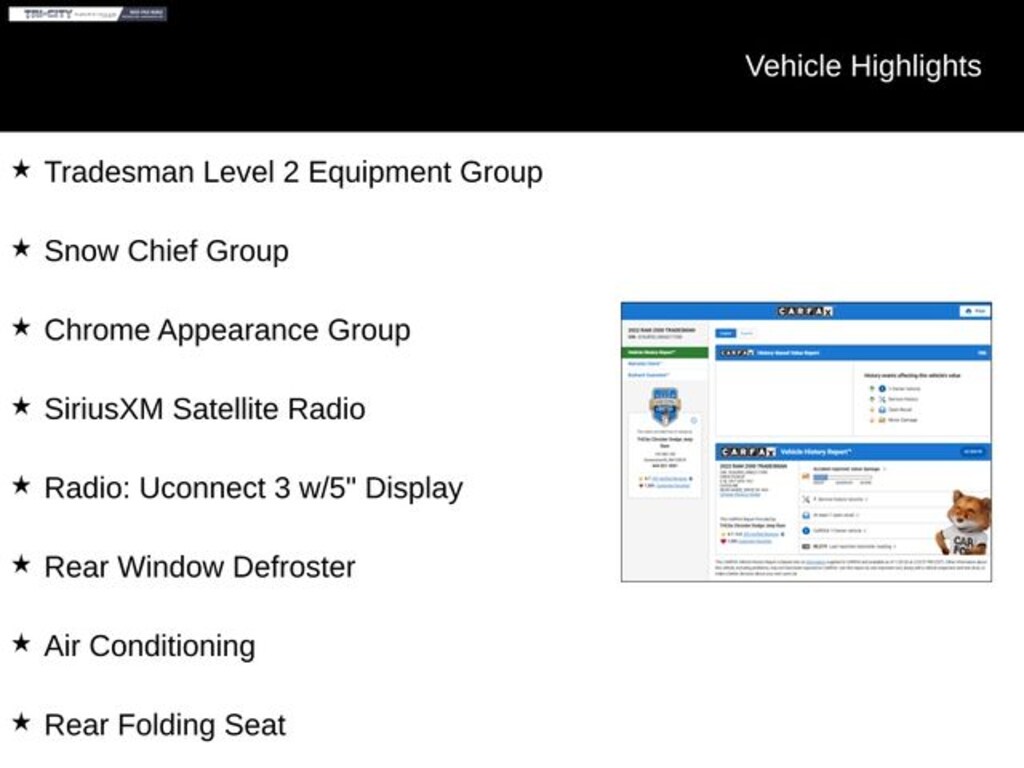
Task: Open the CARFAX report thumbnail
Action: tap(806, 441)
